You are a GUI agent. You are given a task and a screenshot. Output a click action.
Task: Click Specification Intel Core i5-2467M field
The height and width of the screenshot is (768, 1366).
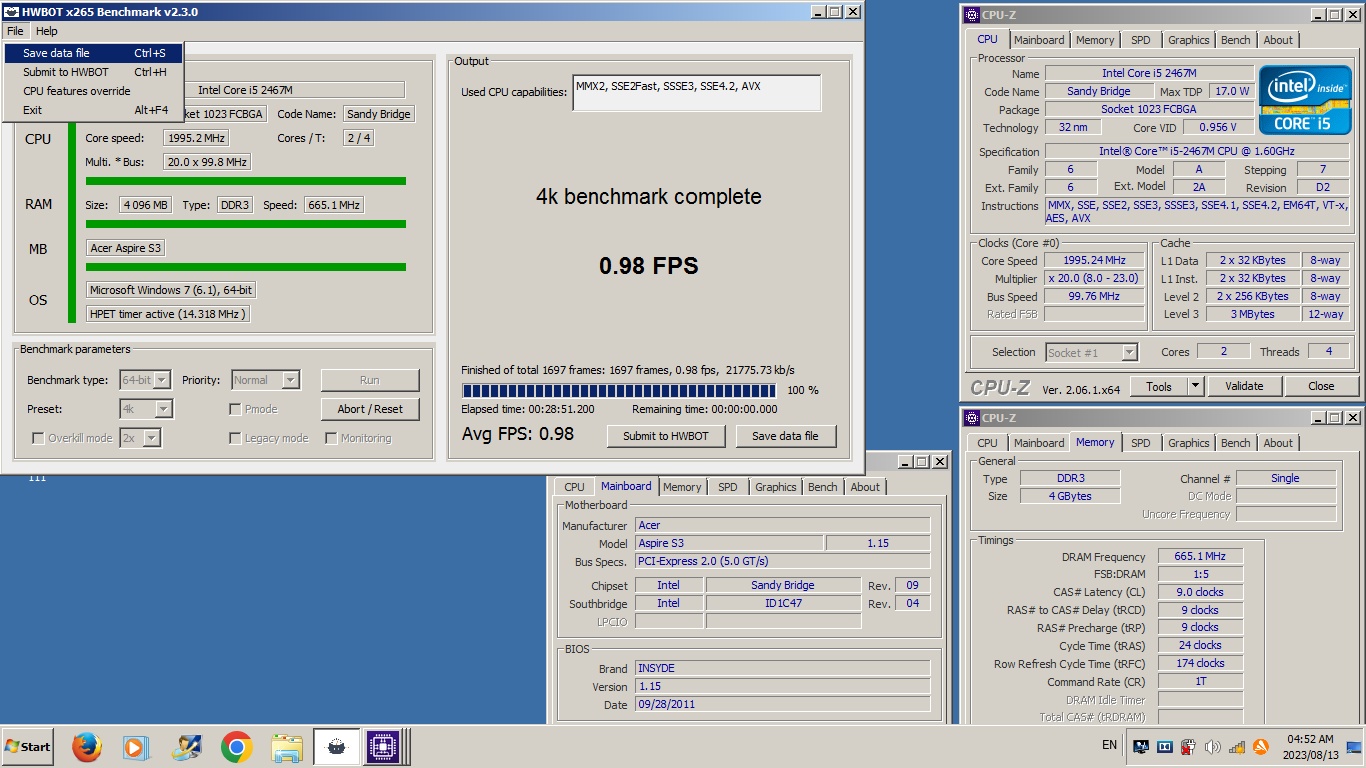point(1196,151)
